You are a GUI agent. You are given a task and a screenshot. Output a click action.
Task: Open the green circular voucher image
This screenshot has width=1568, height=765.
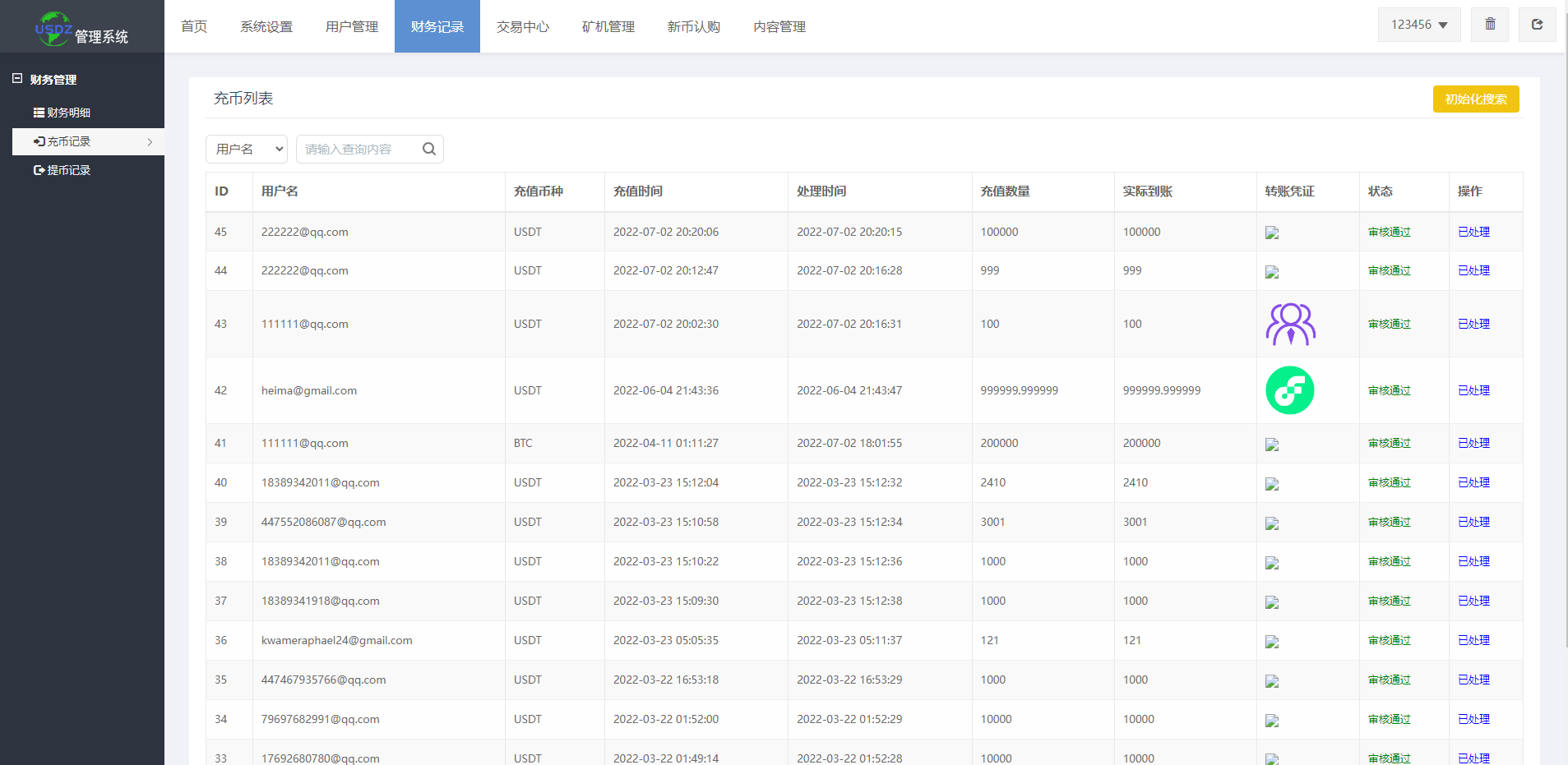pyautogui.click(x=1289, y=390)
